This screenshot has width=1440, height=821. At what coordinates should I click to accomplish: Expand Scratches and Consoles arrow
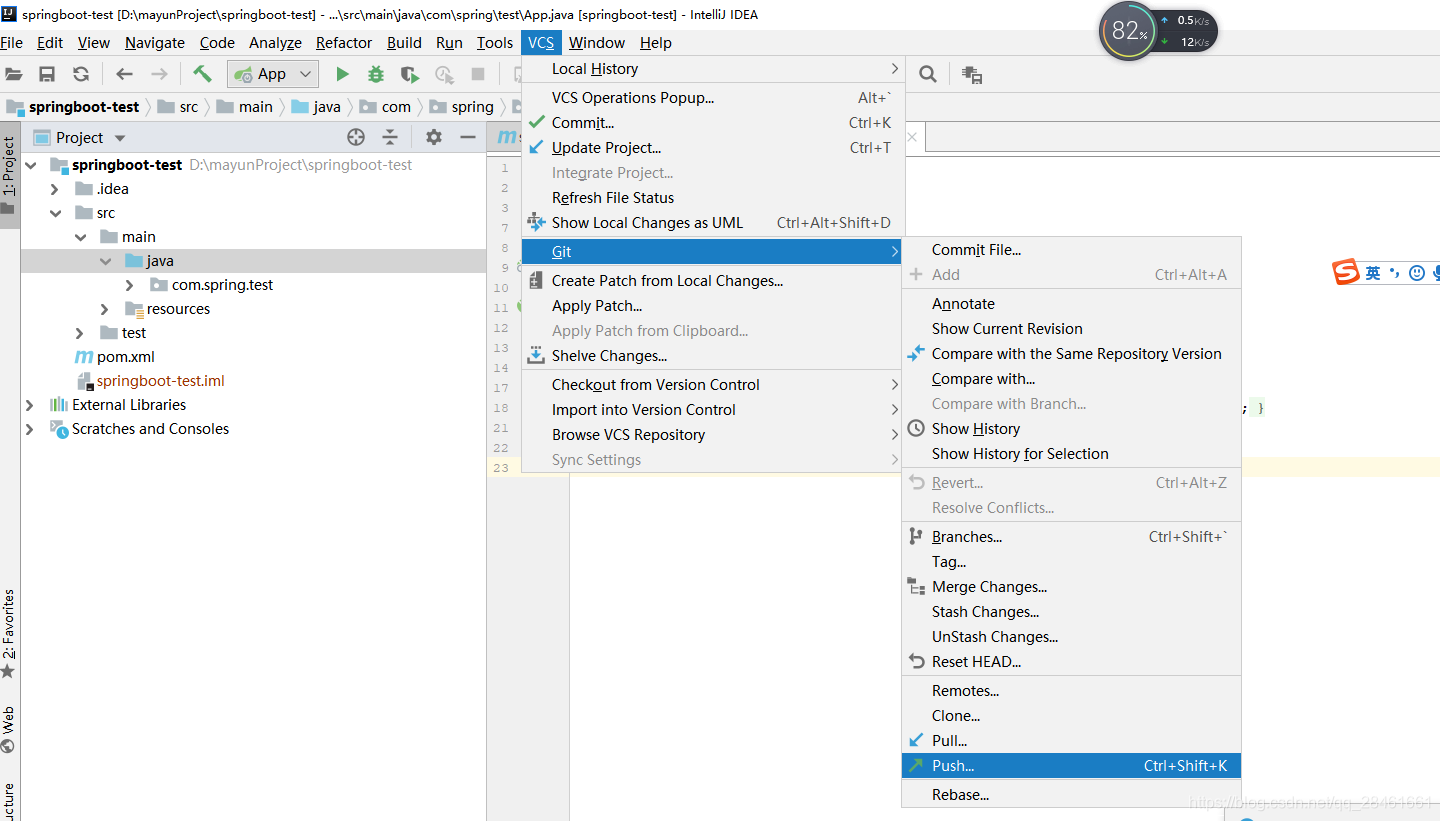tap(30, 429)
